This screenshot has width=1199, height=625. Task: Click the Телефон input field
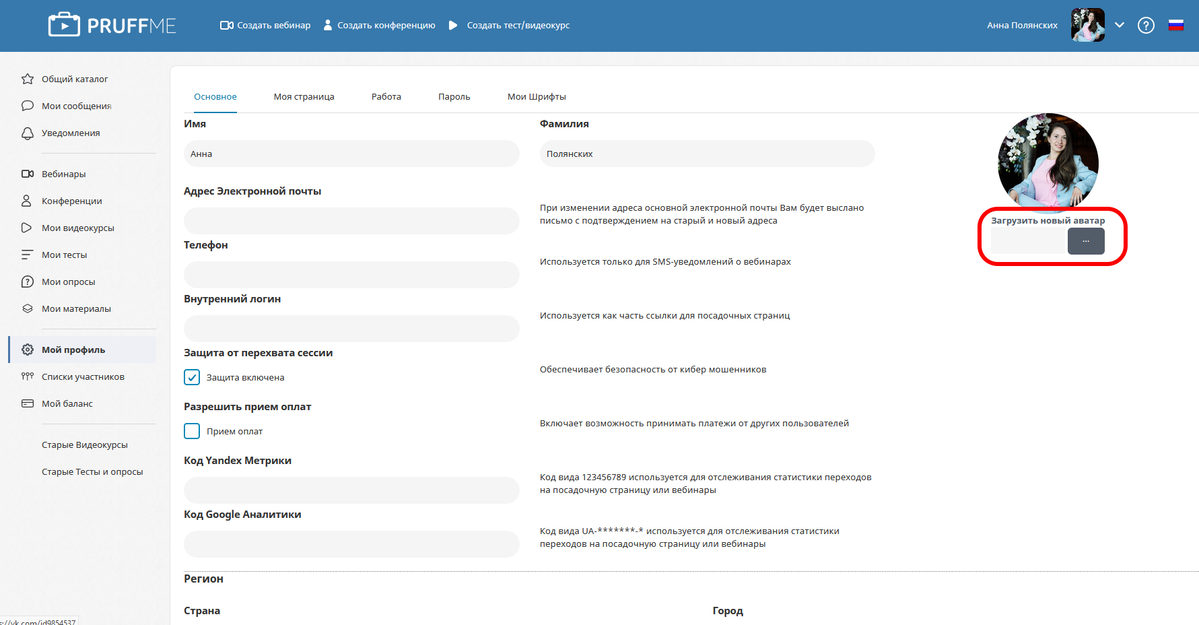point(352,275)
